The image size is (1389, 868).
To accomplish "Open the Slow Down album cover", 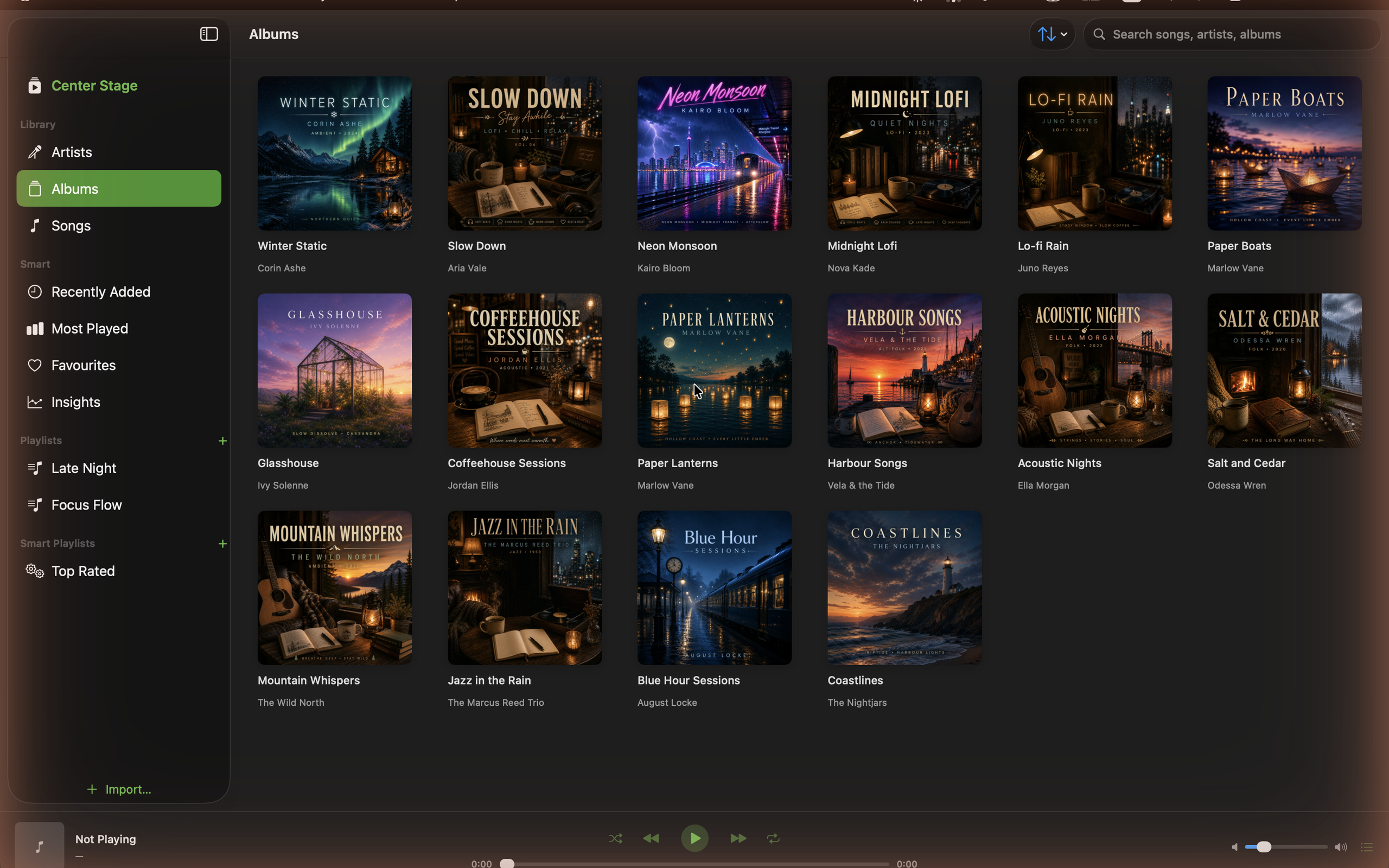I will 525,154.
